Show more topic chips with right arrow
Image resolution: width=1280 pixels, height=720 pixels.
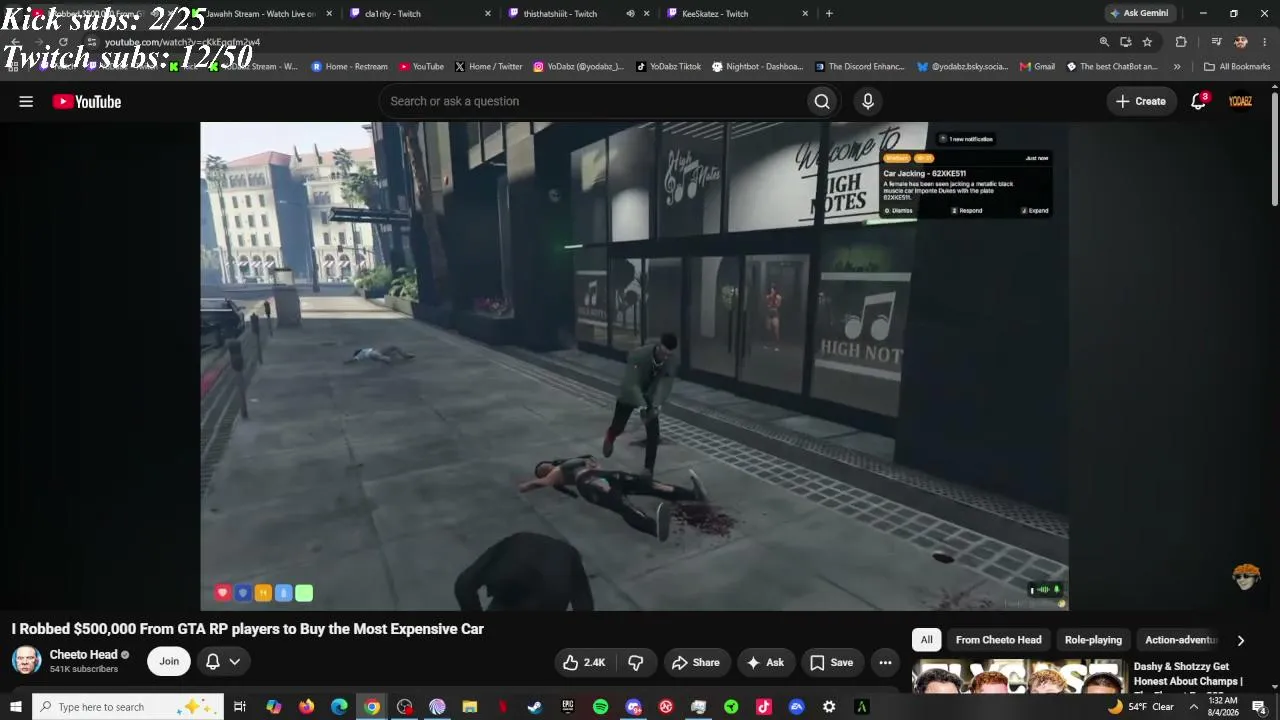tap(1240, 640)
